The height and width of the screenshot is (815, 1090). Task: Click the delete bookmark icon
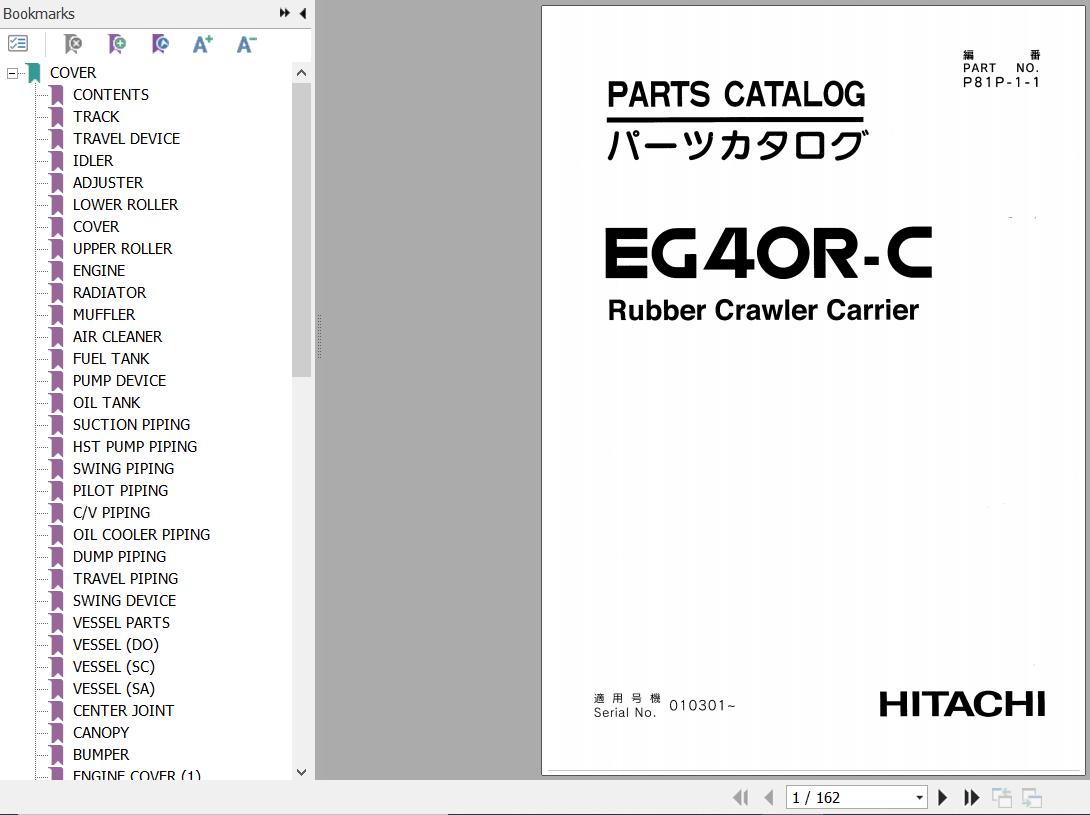click(x=72, y=44)
